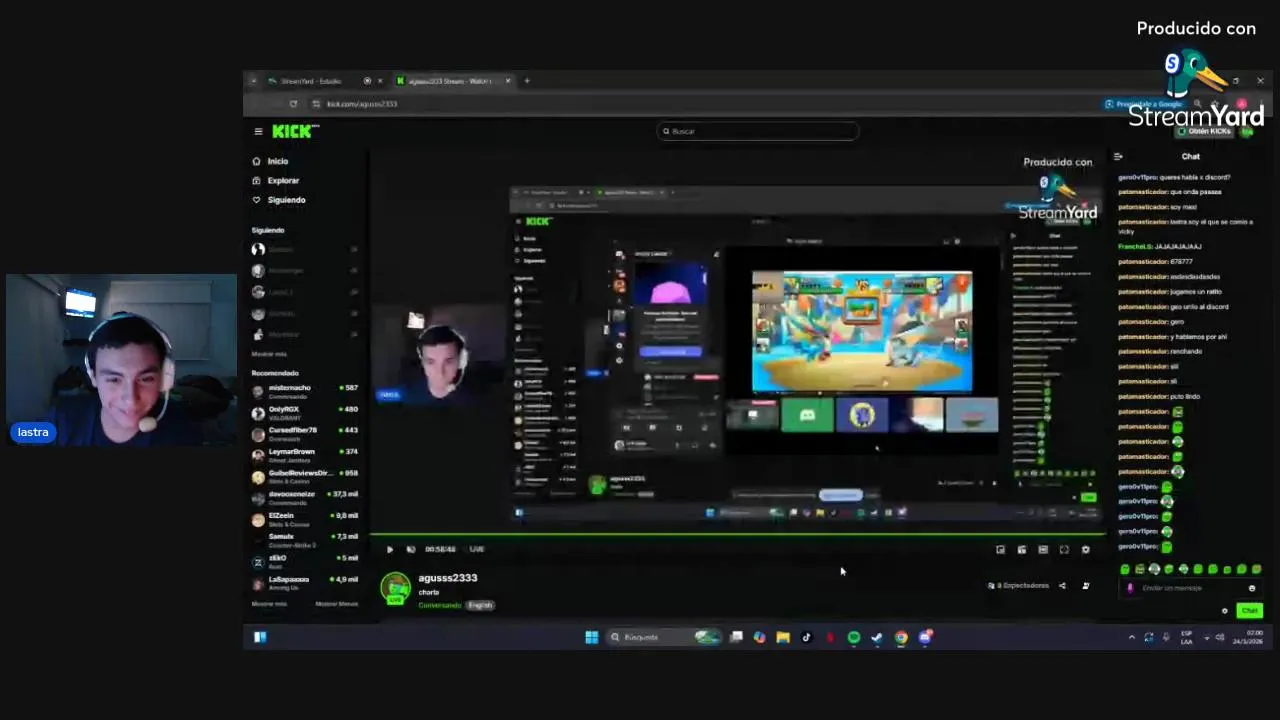Open Steam from the taskbar
1280x720 pixels.
pyautogui.click(x=877, y=637)
